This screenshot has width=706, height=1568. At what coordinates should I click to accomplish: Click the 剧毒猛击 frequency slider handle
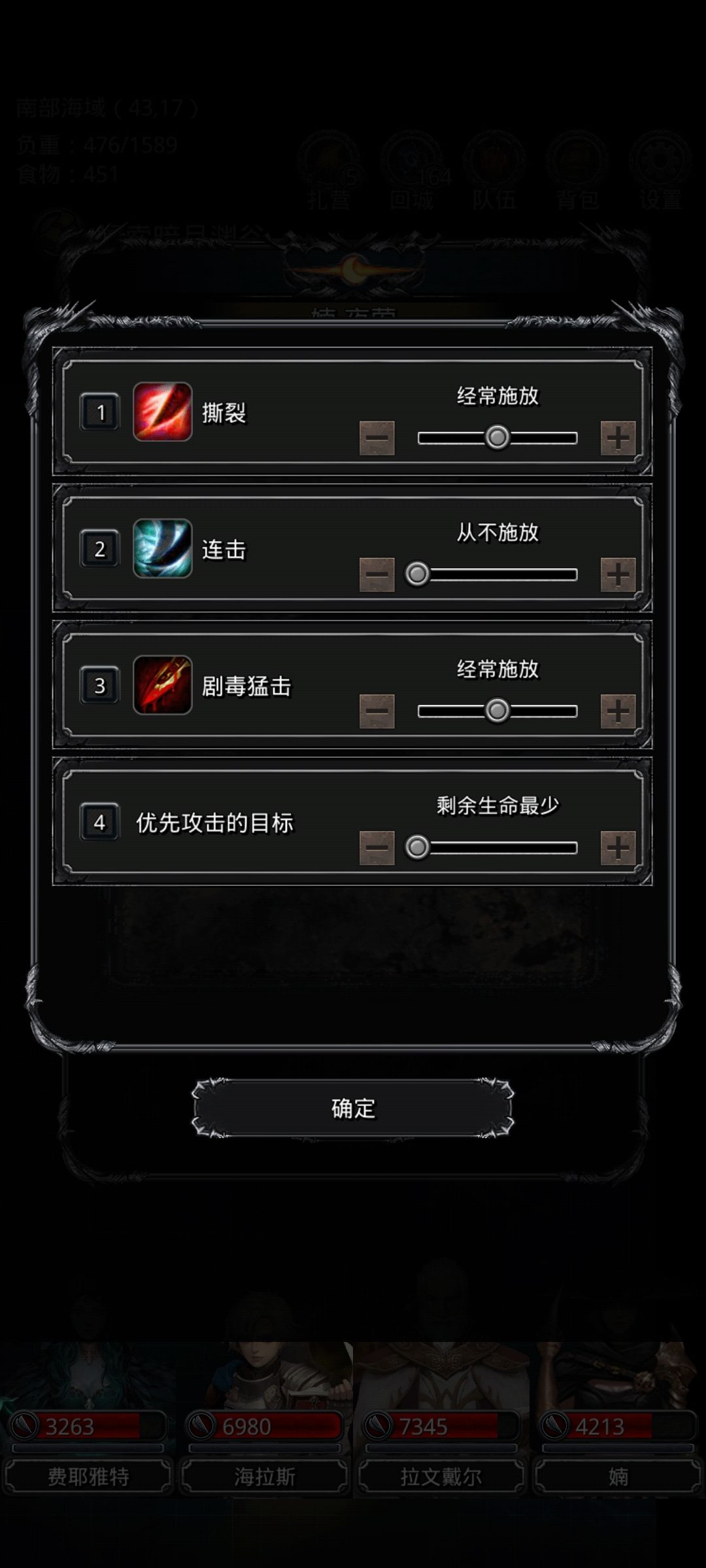[x=497, y=710]
